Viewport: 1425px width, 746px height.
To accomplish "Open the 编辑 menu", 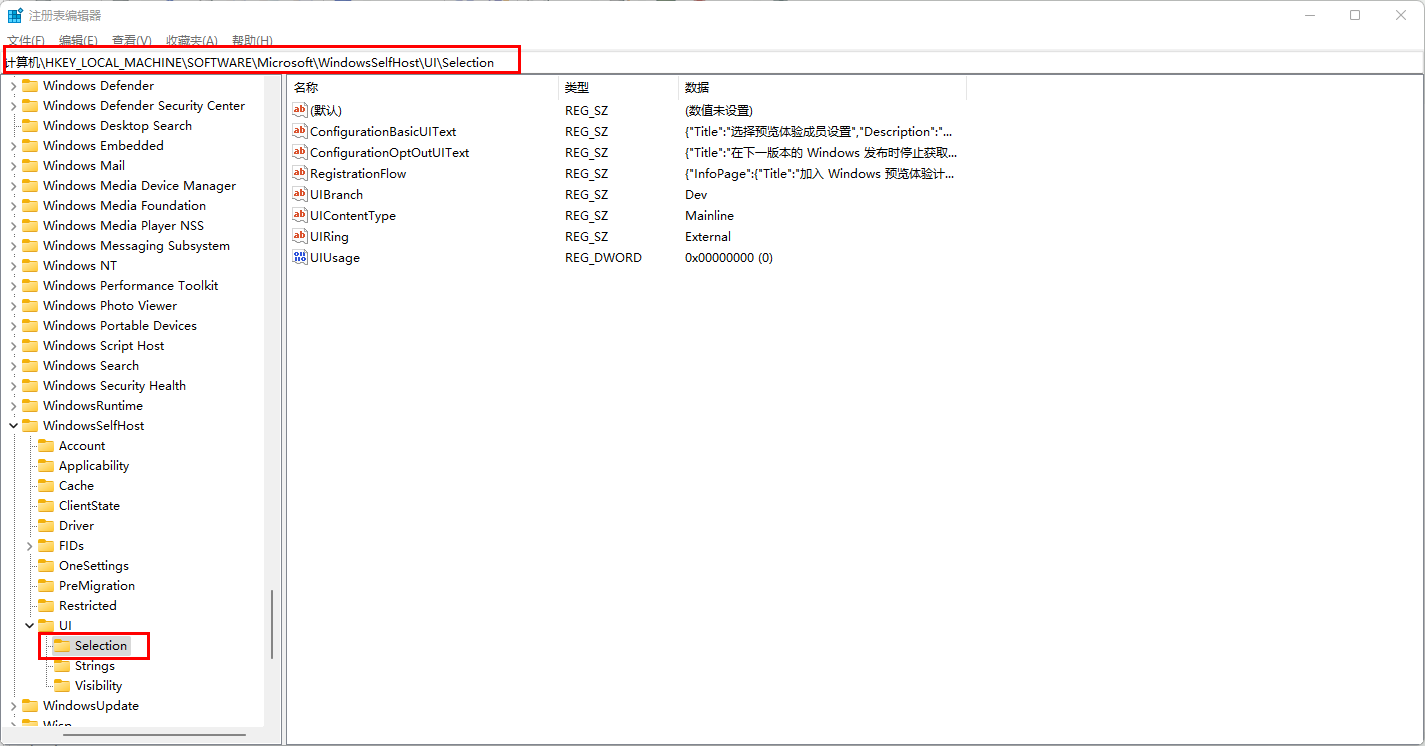I will coord(78,40).
